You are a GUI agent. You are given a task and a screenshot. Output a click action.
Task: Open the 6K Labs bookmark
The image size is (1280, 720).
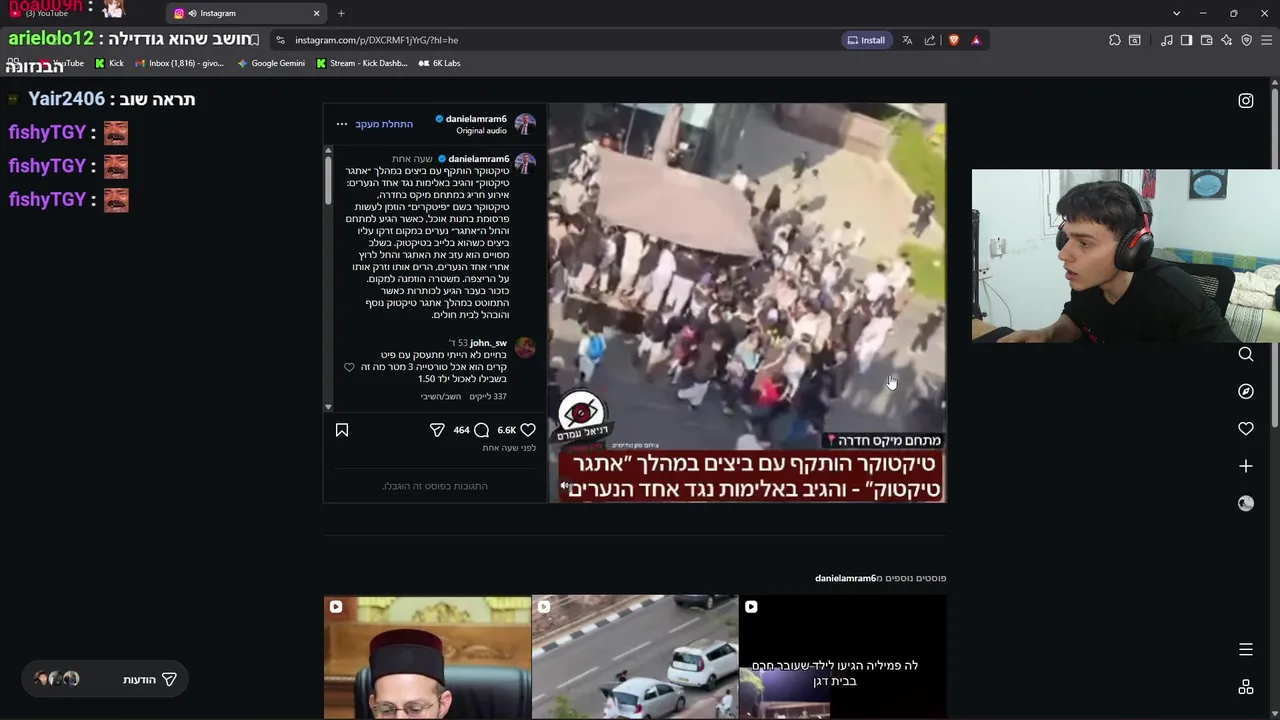tap(439, 63)
